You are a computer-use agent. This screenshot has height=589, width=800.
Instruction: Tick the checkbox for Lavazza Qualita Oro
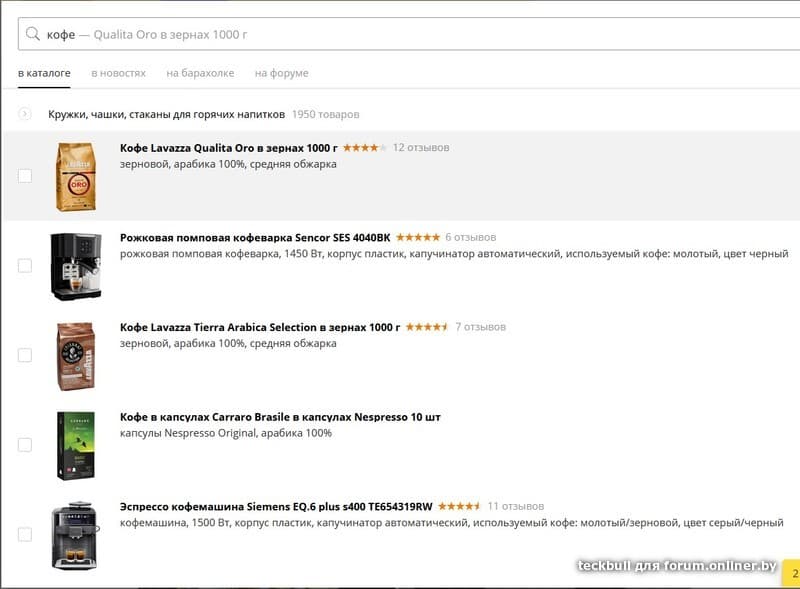coord(25,176)
